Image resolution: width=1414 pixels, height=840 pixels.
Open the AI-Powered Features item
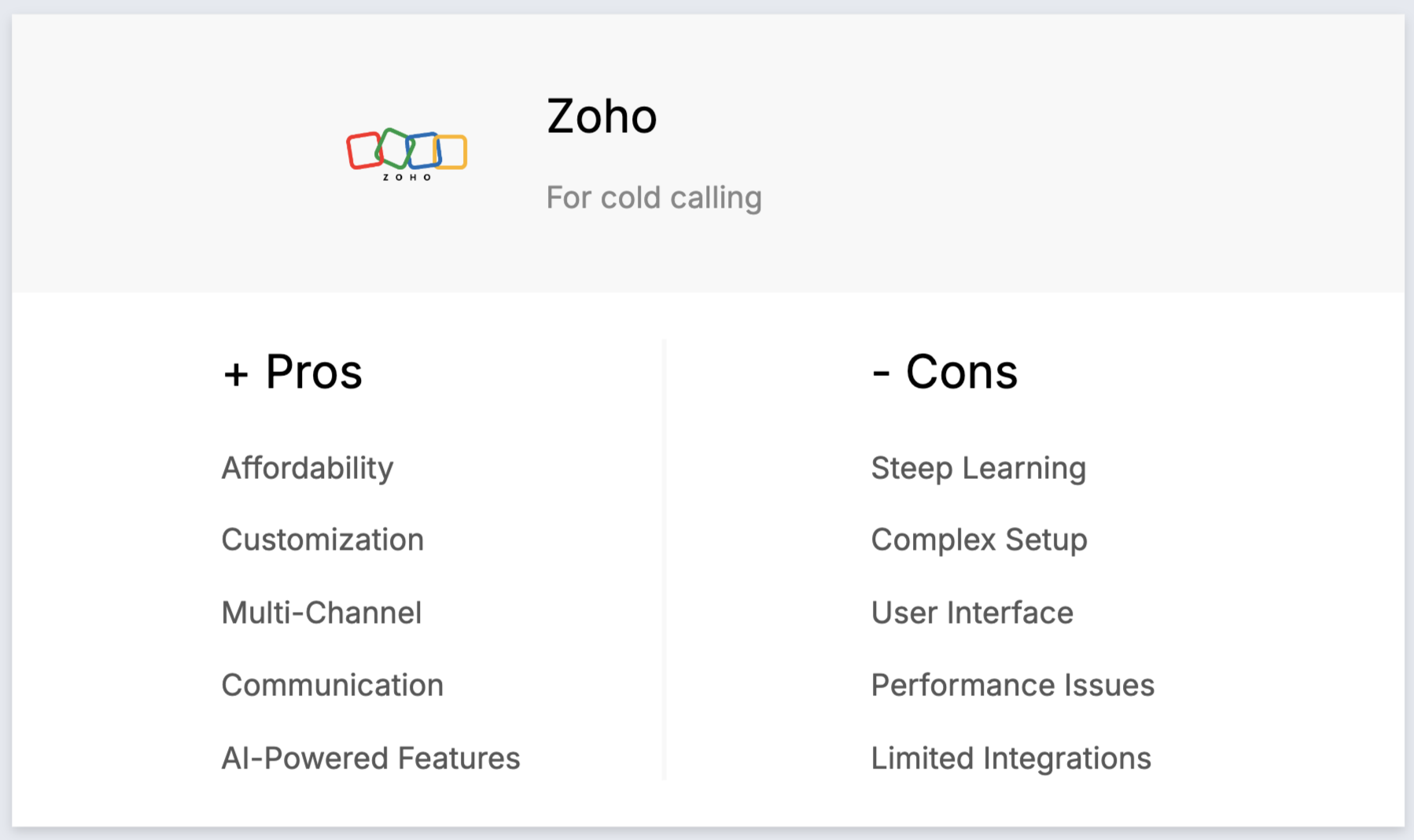pyautogui.click(x=370, y=758)
